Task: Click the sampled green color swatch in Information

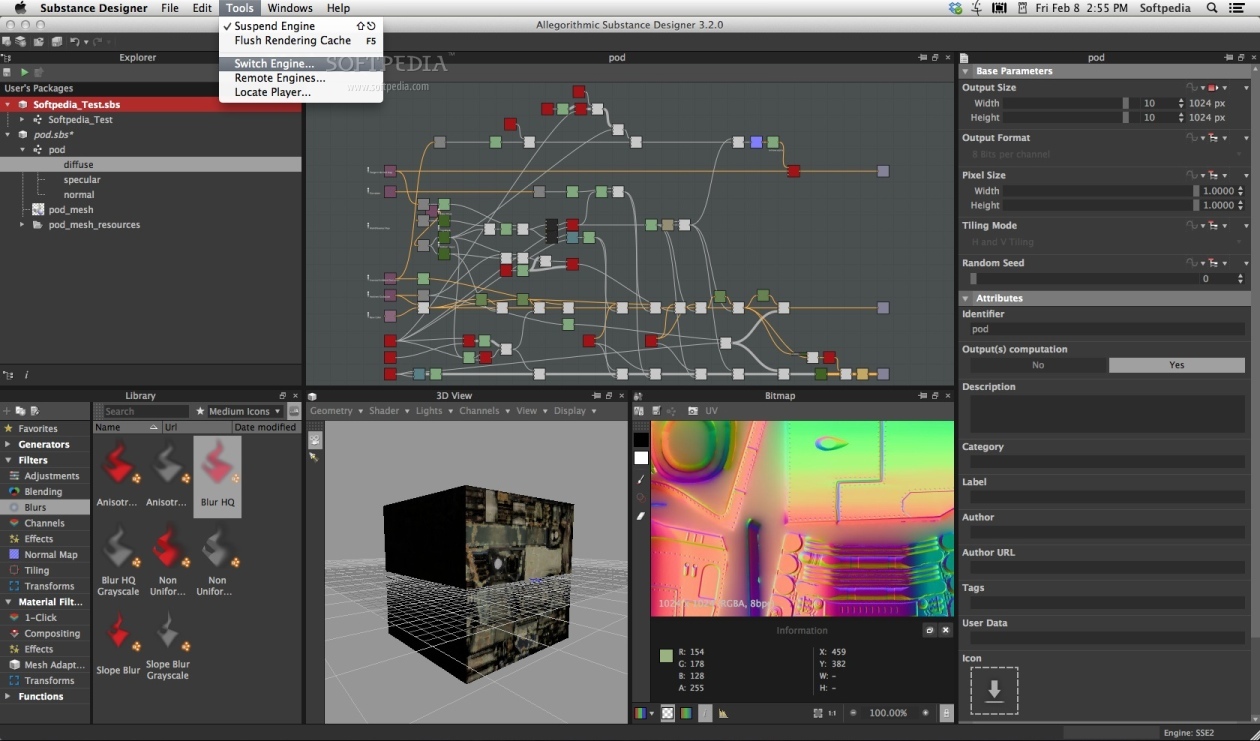Action: pos(666,656)
